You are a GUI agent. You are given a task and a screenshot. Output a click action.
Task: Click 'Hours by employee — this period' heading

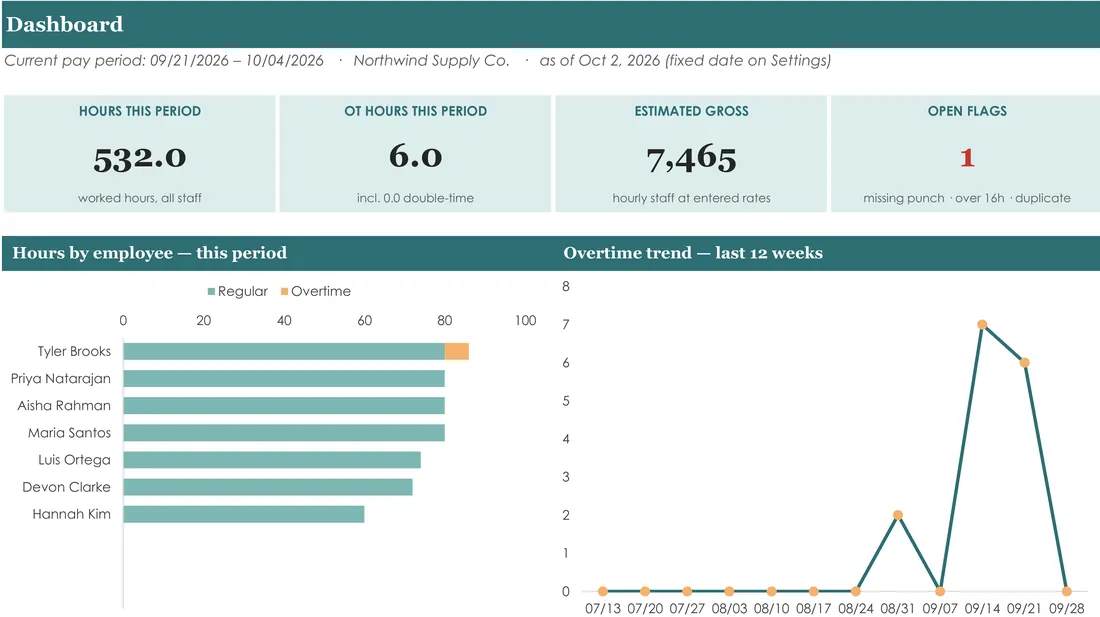[149, 252]
